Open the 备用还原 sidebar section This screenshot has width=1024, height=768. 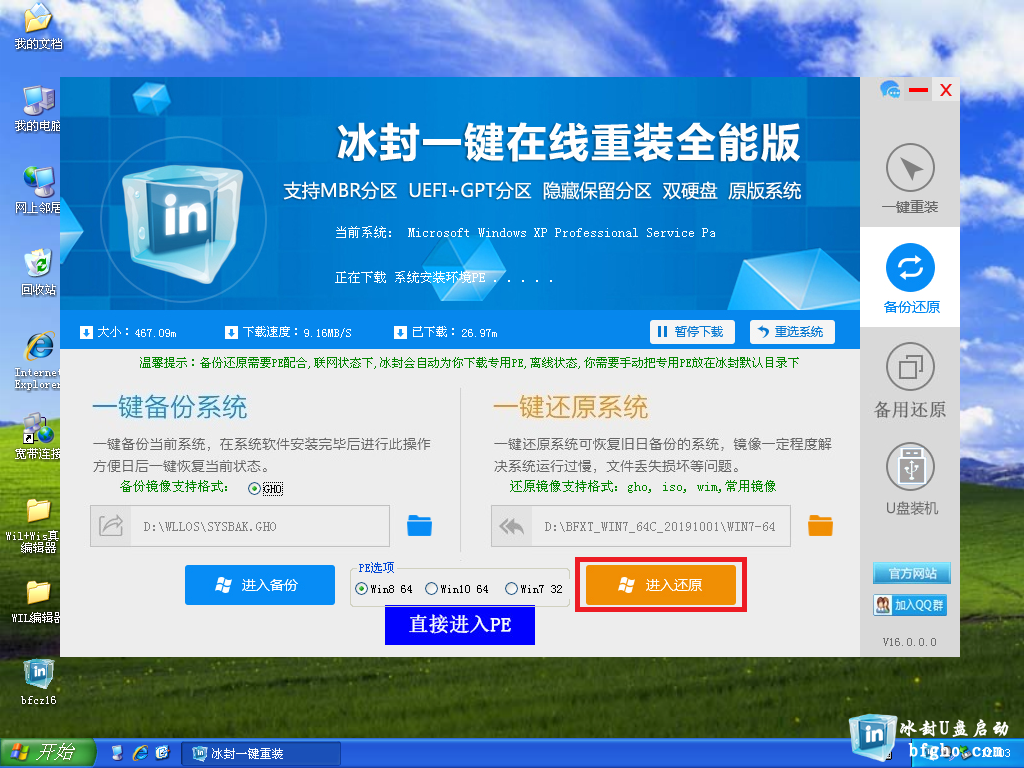[x=910, y=380]
